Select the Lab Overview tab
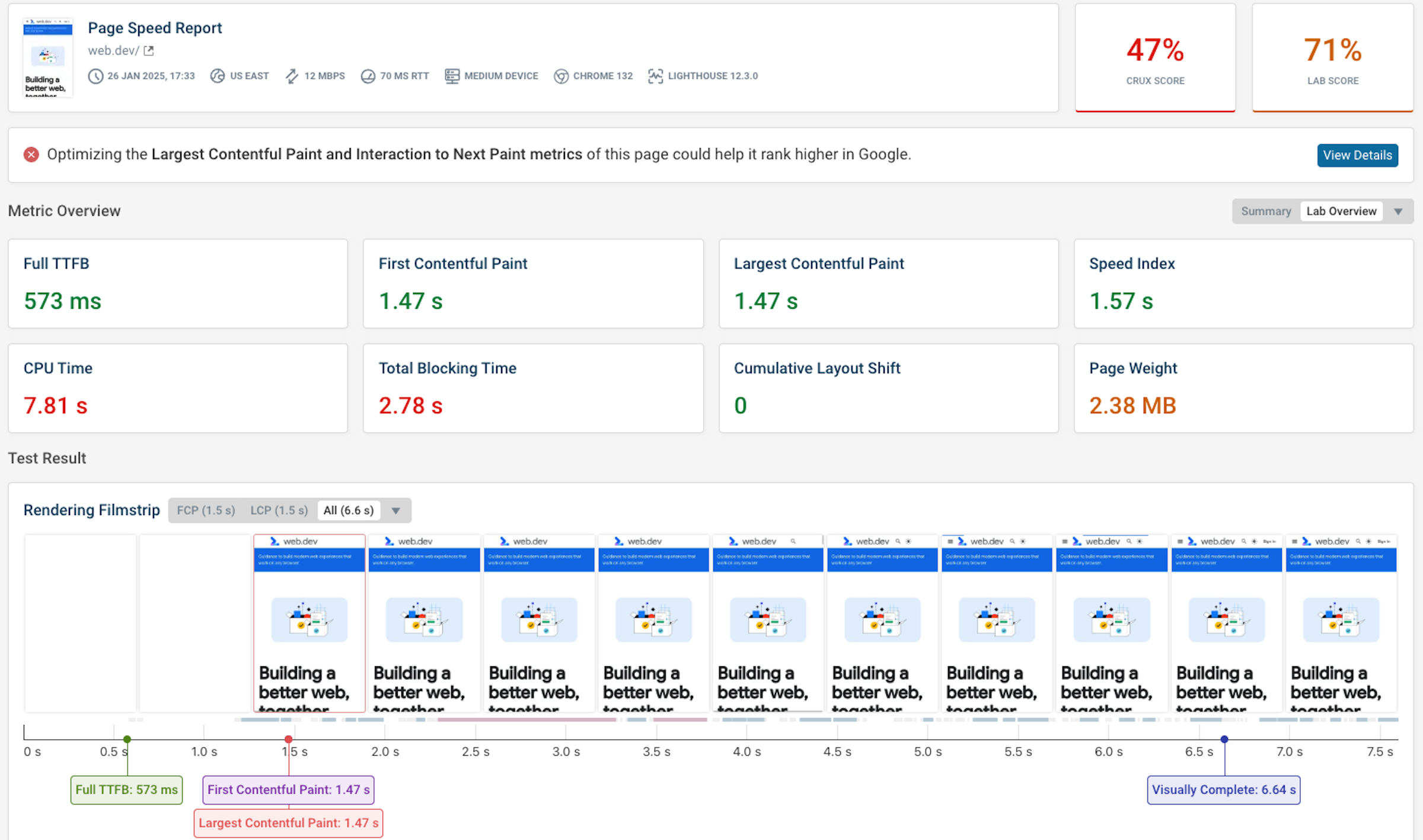 click(1342, 211)
